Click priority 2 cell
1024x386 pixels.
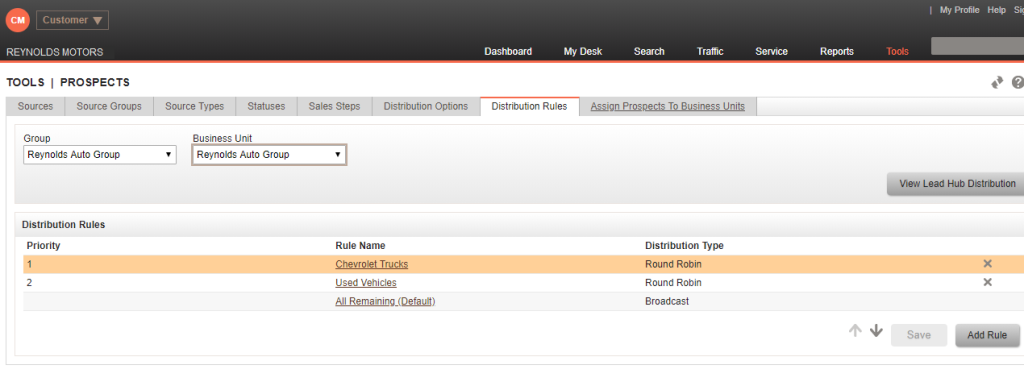29,282
